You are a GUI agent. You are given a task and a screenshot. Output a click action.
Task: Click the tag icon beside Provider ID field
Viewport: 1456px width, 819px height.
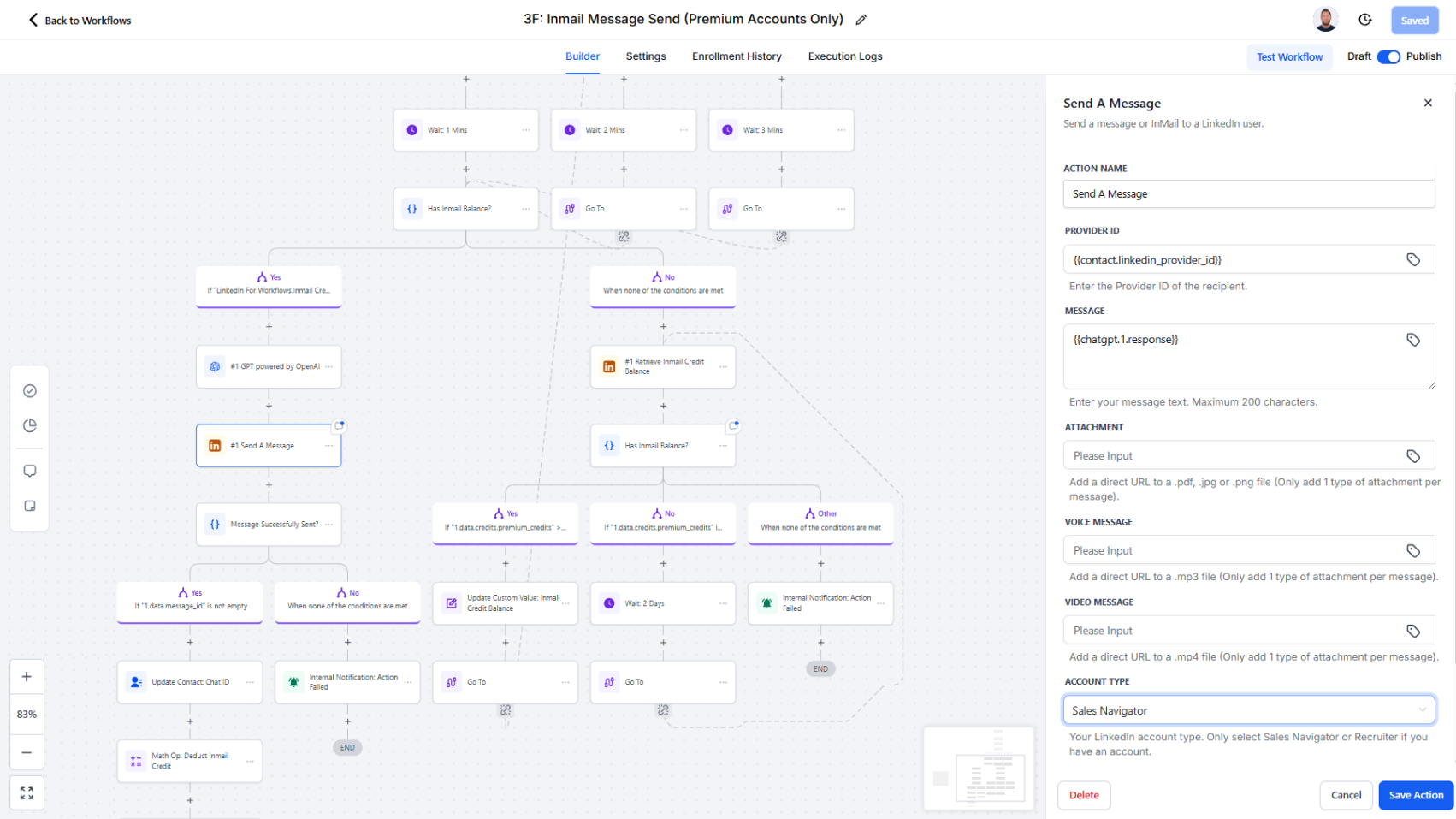click(1412, 259)
